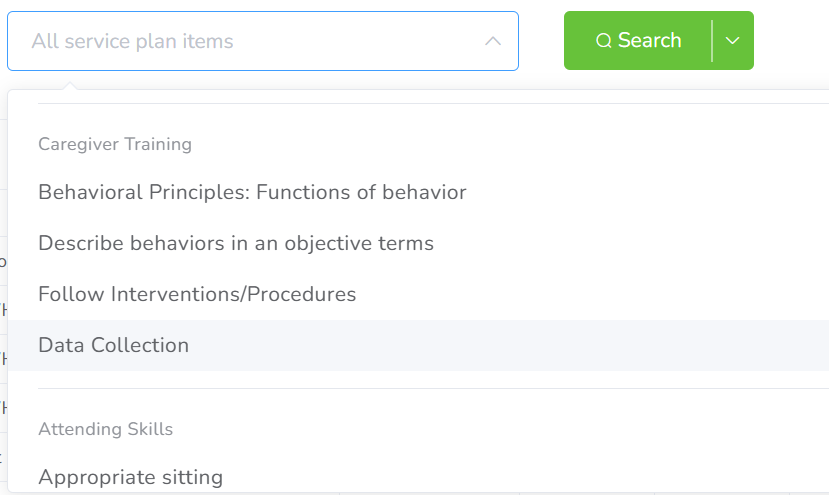This screenshot has height=495, width=829.
Task: Click the Caregiver Training group heading
Action: point(115,144)
